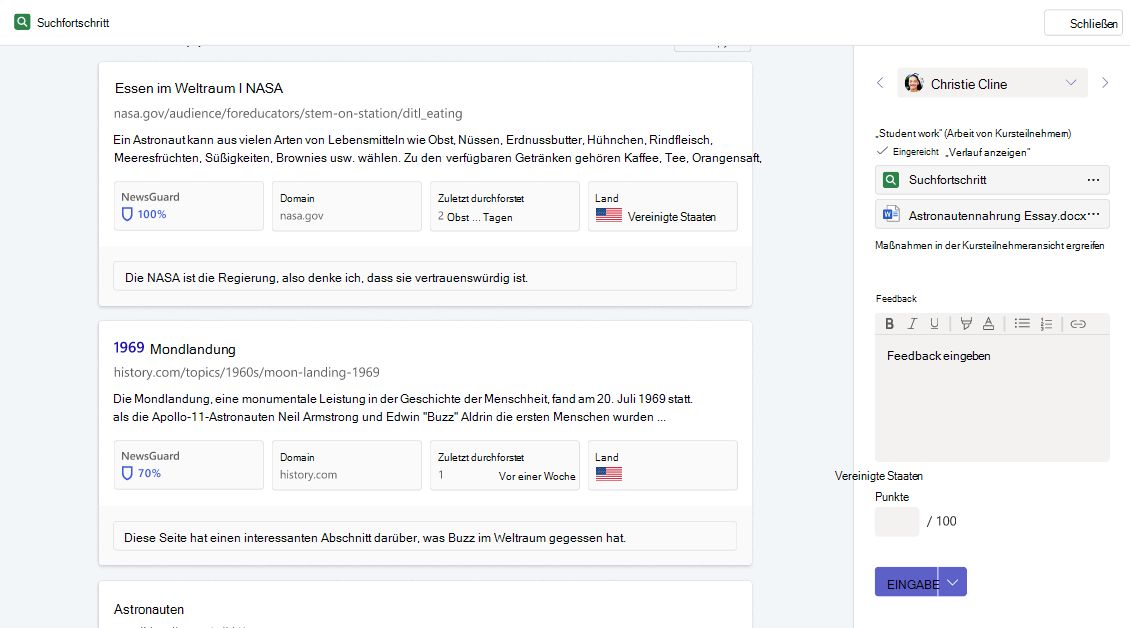Image resolution: width=1130 pixels, height=628 pixels.
Task: Click the student note about NASA trustworthiness
Action: click(425, 277)
